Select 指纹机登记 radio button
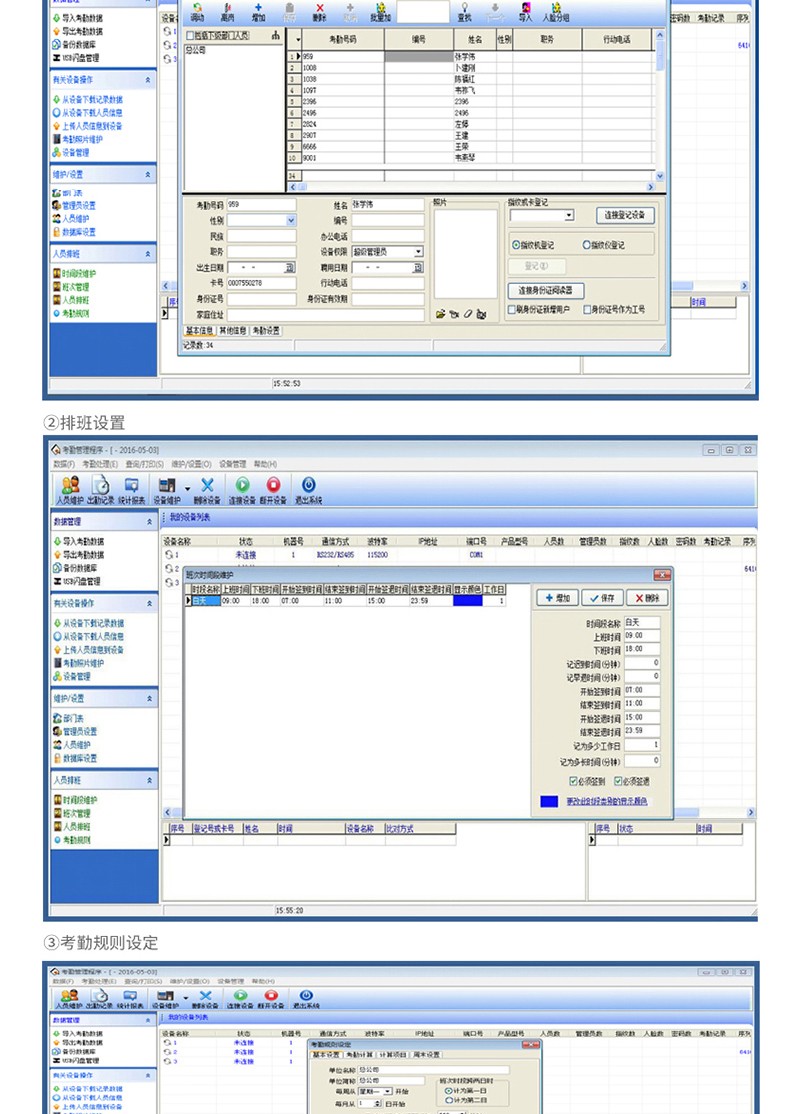 [x=516, y=244]
